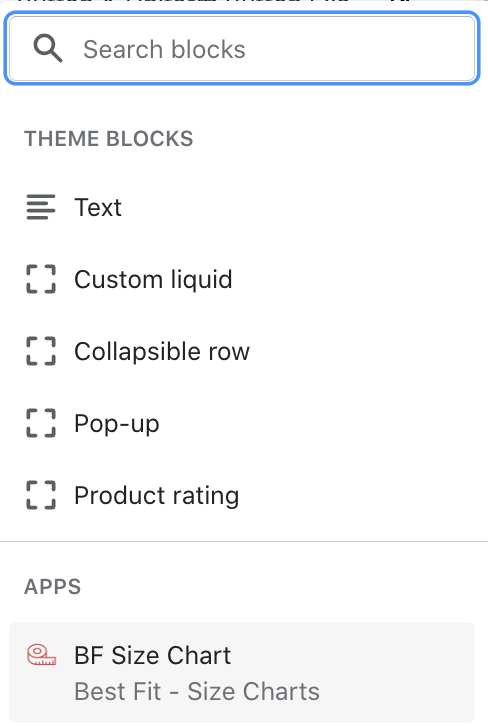Select the BF Size Chart app title

pos(152,655)
